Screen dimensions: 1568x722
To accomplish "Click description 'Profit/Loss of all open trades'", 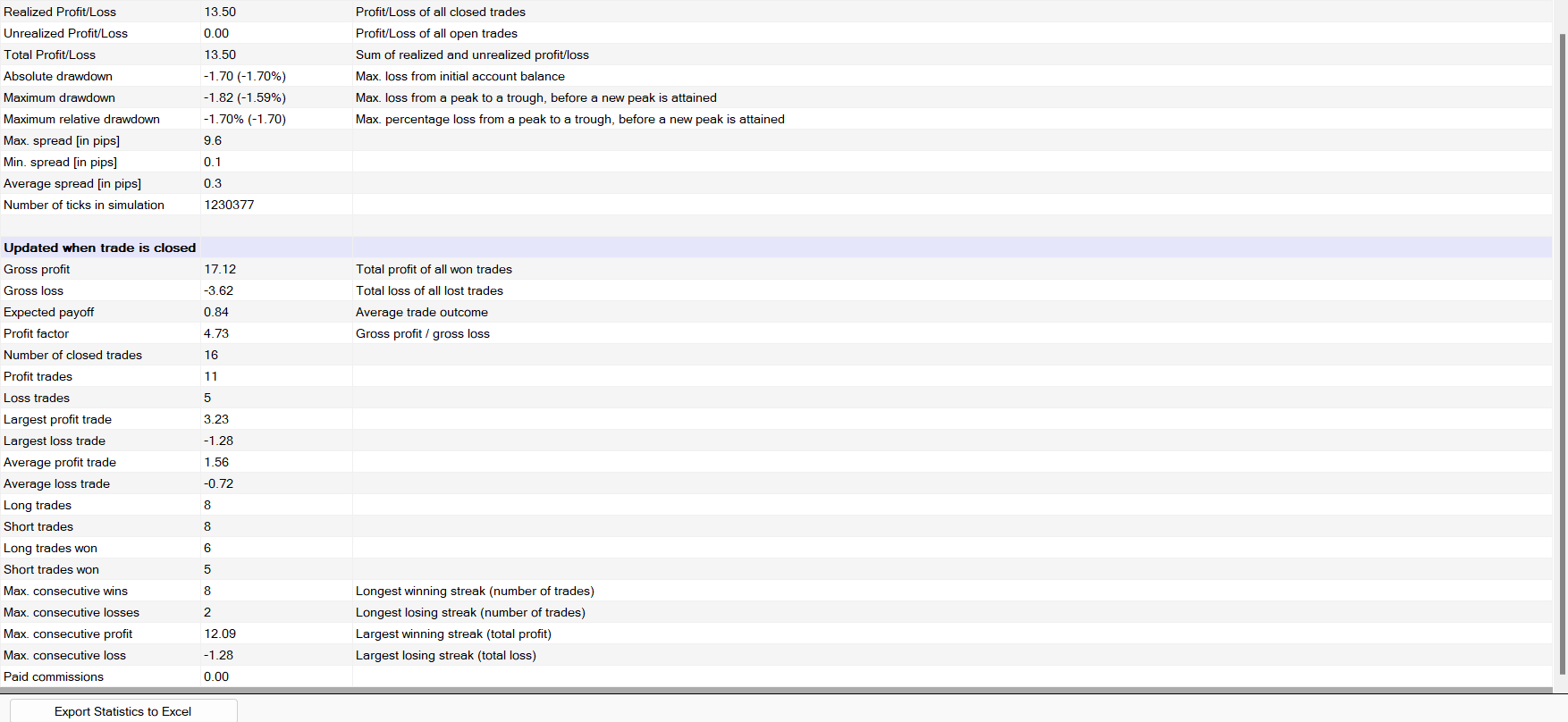I will coord(436,33).
